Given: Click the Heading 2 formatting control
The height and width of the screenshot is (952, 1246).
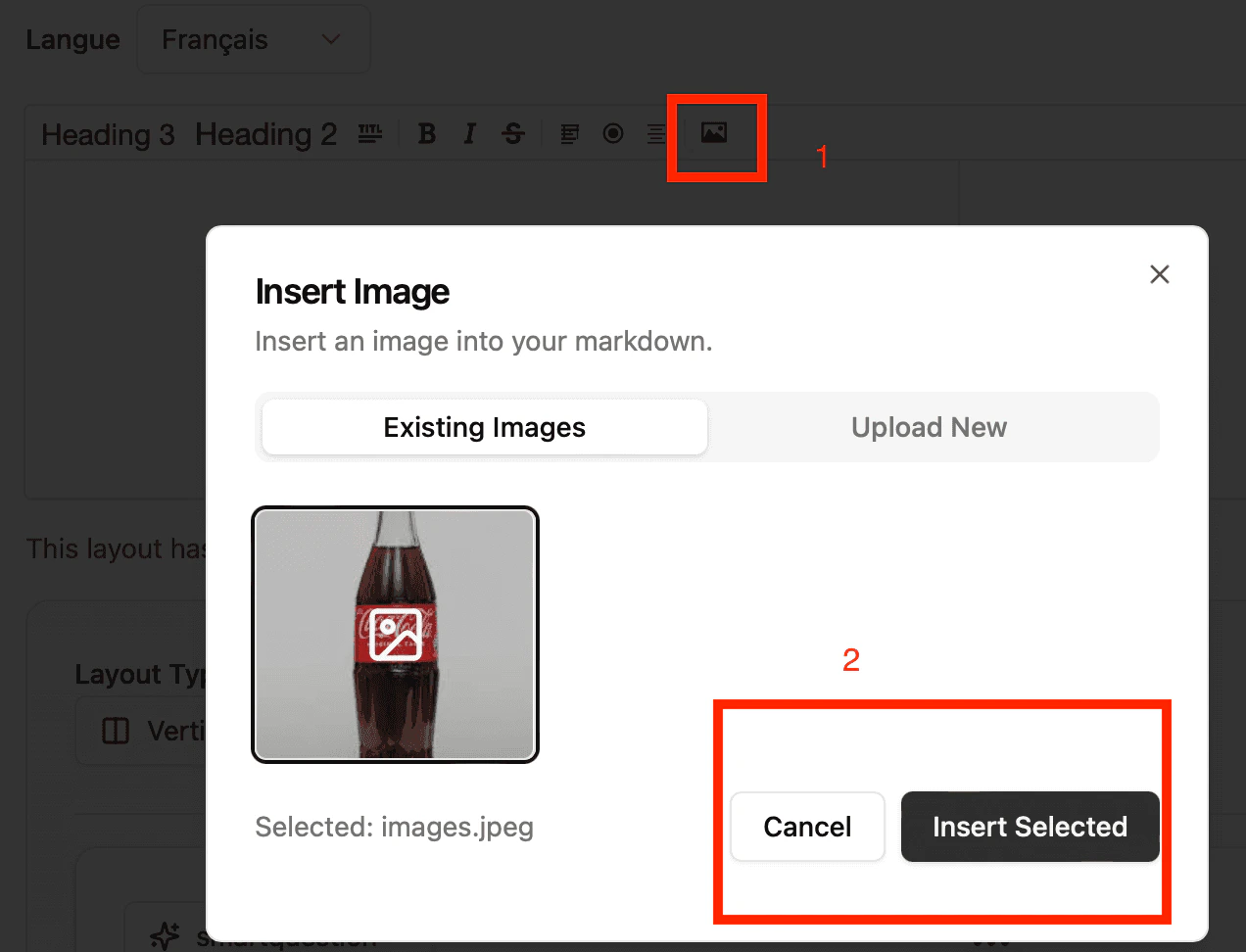Looking at the screenshot, I should tap(266, 134).
